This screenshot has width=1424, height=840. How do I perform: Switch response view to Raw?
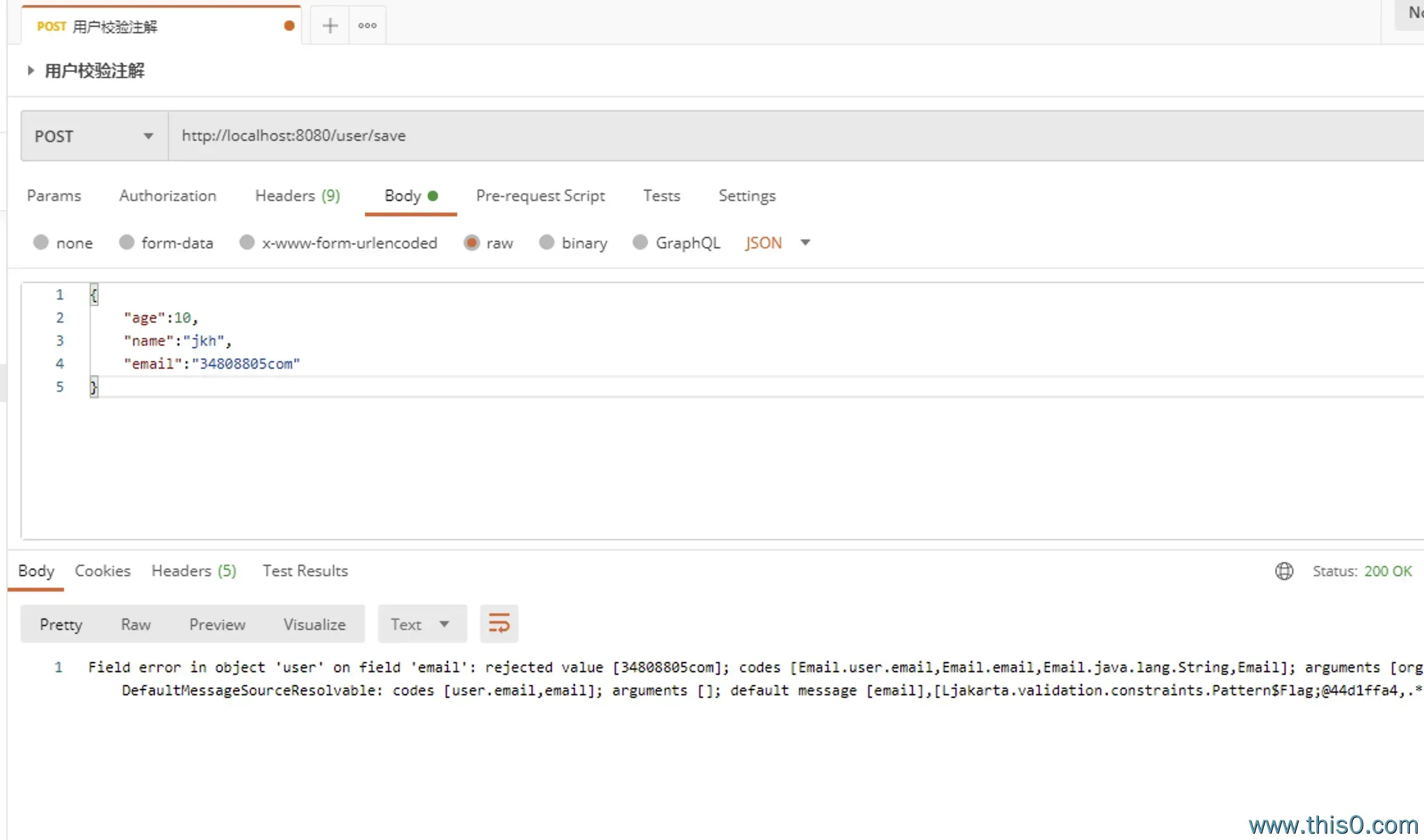coord(136,624)
